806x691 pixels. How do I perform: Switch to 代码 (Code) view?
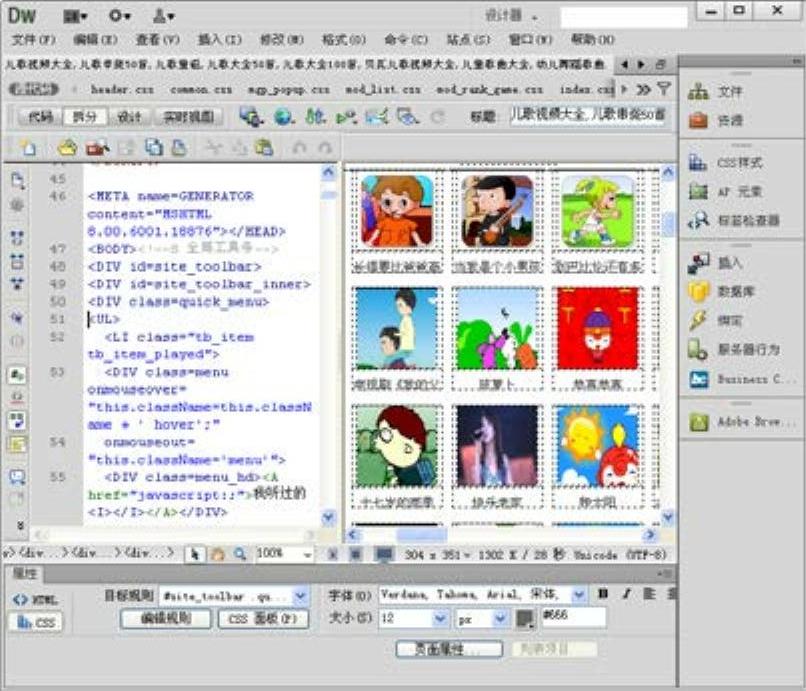point(41,117)
